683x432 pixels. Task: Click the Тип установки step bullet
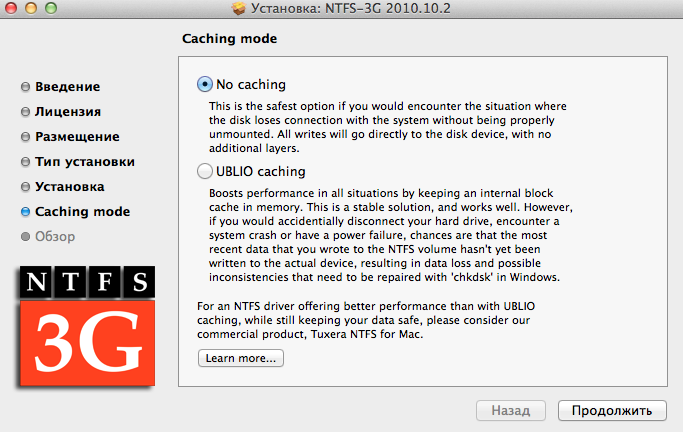point(25,162)
